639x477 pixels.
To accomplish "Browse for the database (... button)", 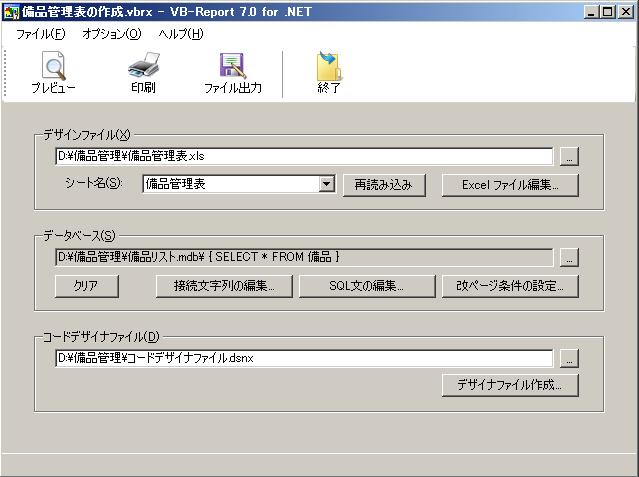I will (x=569, y=257).
